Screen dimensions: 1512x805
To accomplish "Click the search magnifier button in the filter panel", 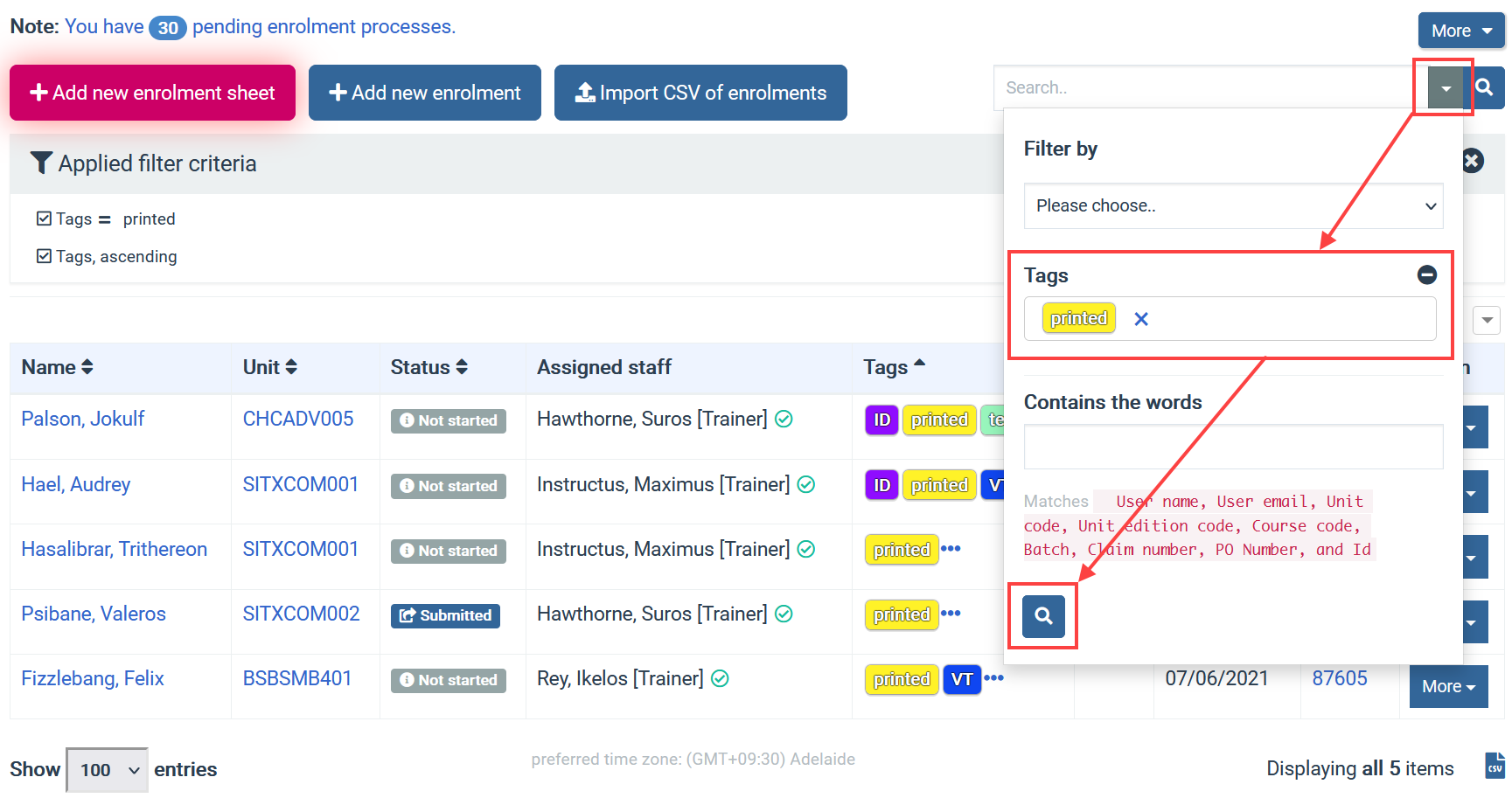I will coord(1042,615).
